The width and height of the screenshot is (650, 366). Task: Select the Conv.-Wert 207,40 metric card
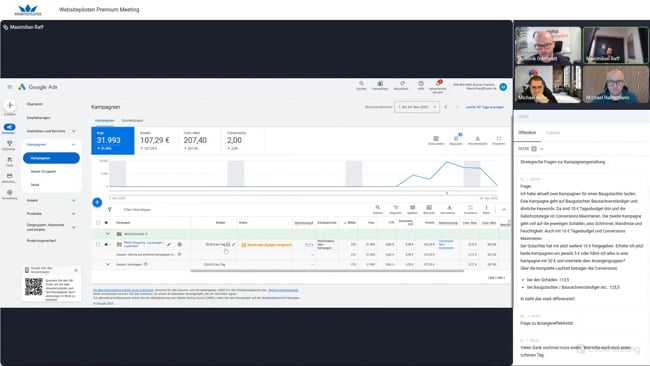click(199, 141)
